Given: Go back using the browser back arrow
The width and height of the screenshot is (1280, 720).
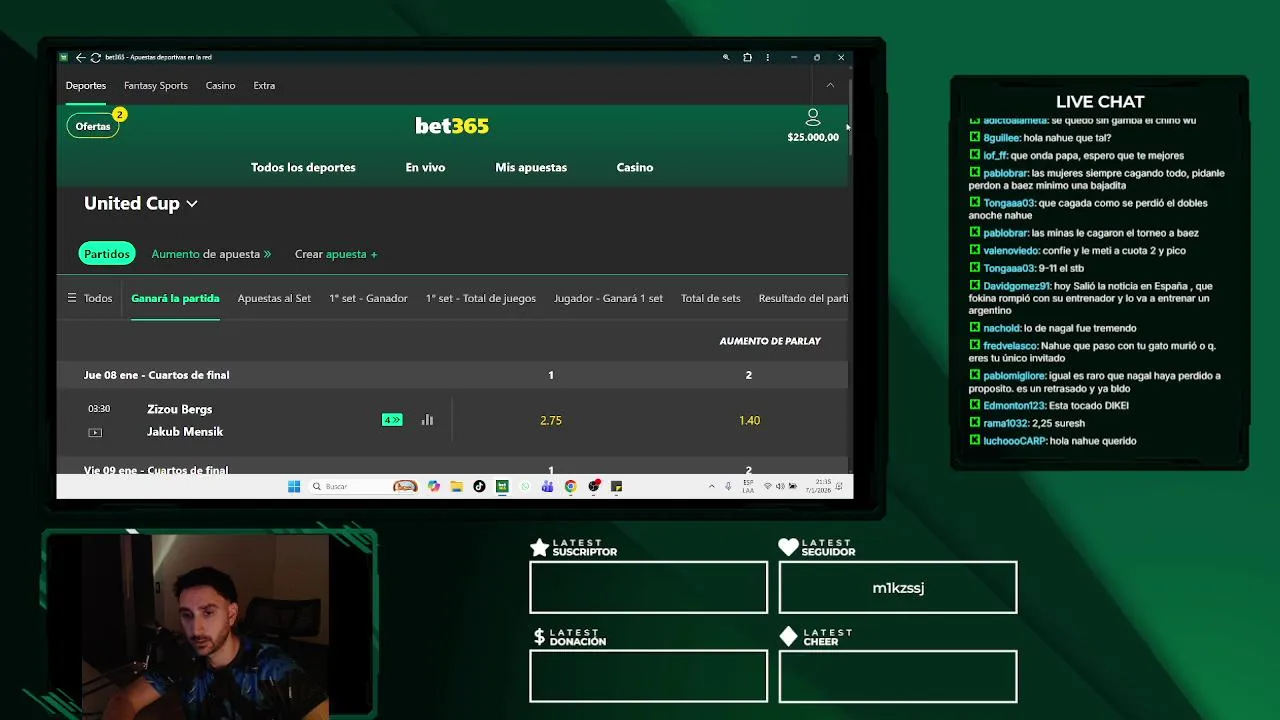Looking at the screenshot, I should [x=80, y=57].
